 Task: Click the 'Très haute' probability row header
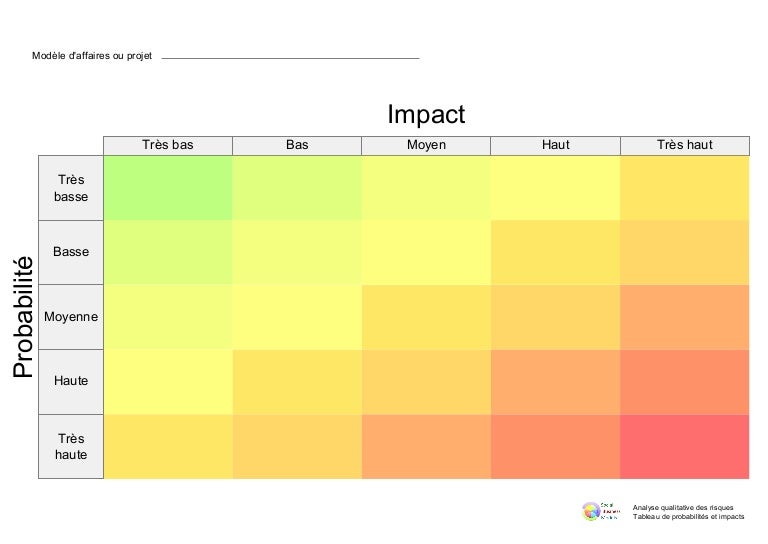tap(71, 446)
